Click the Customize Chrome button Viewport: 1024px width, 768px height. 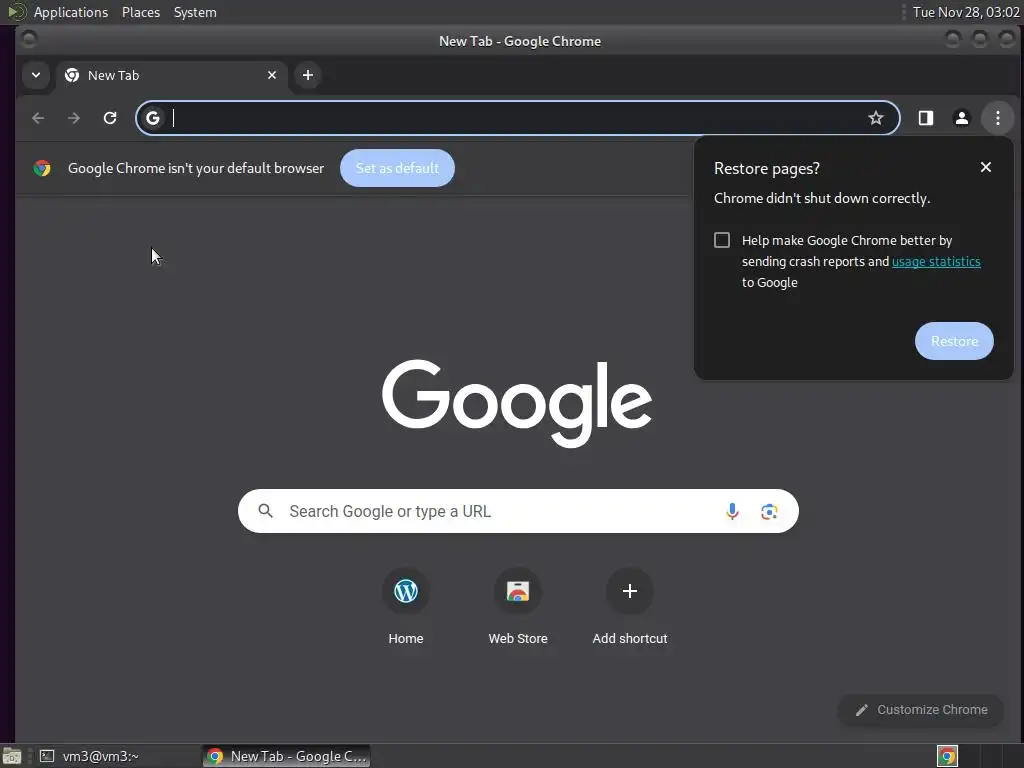pyautogui.click(x=921, y=710)
